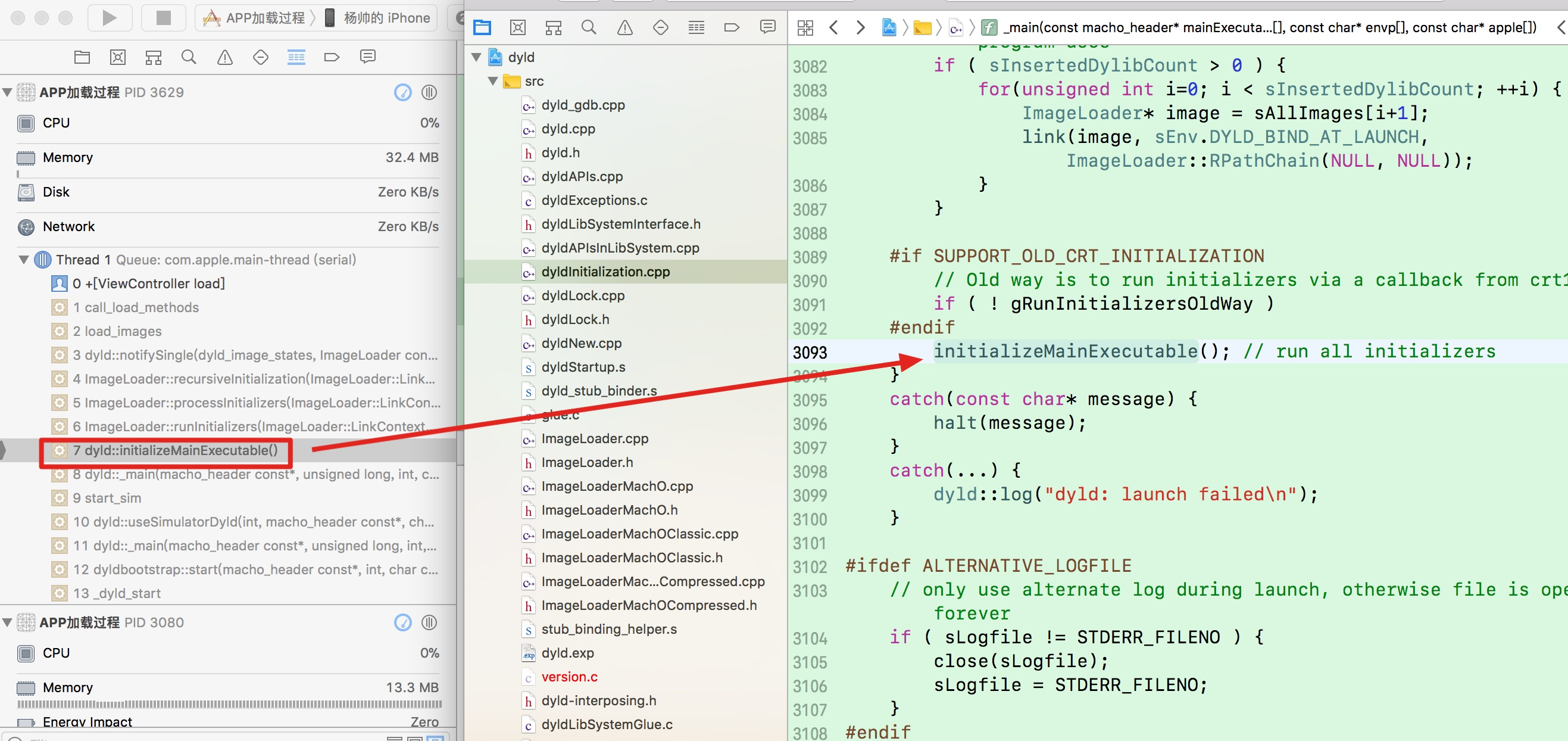Screen dimensions: 1568x741
Task: Collapse the src folder in dyld project
Action: click(x=493, y=82)
